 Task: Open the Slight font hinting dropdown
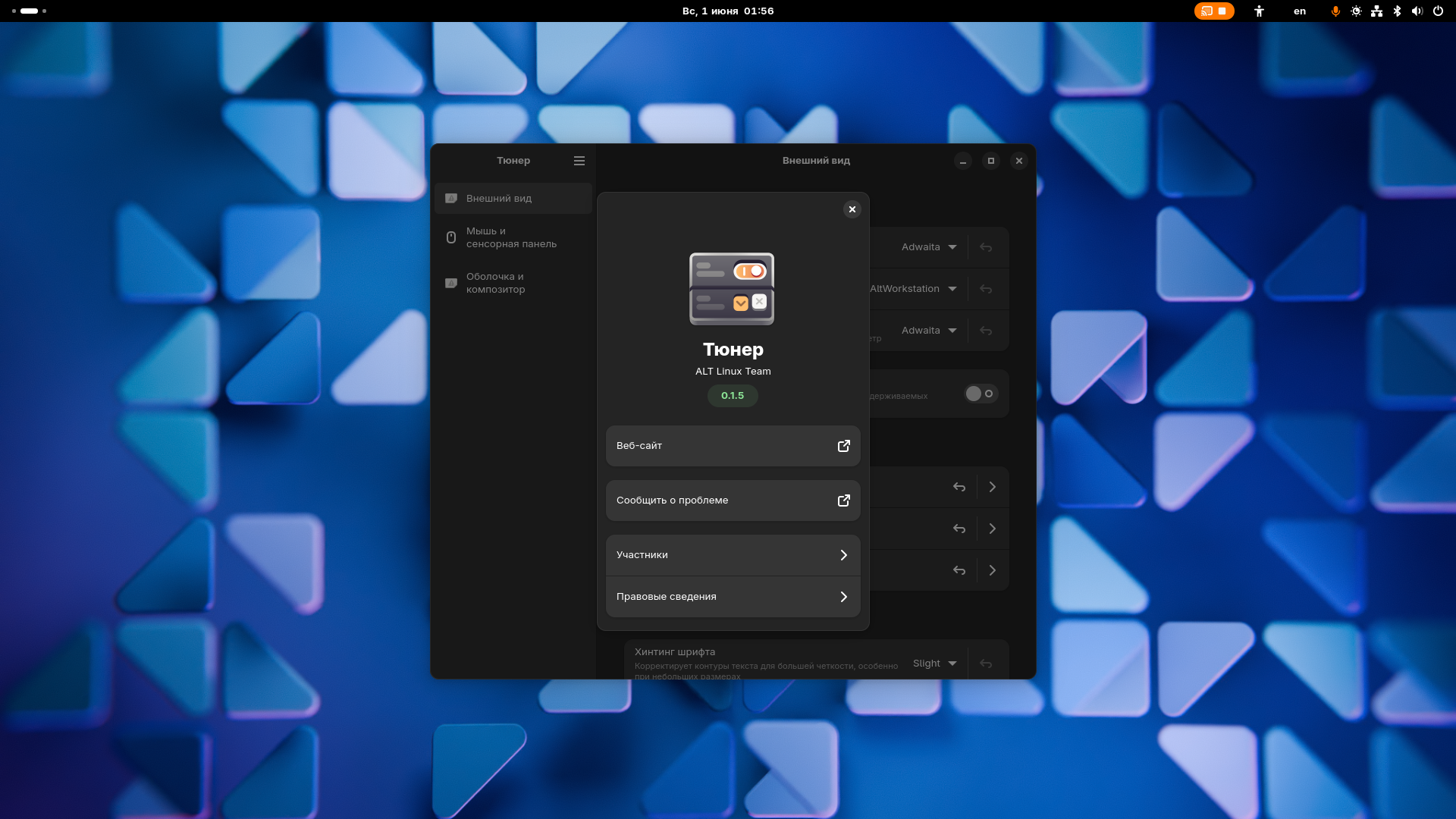(934, 664)
